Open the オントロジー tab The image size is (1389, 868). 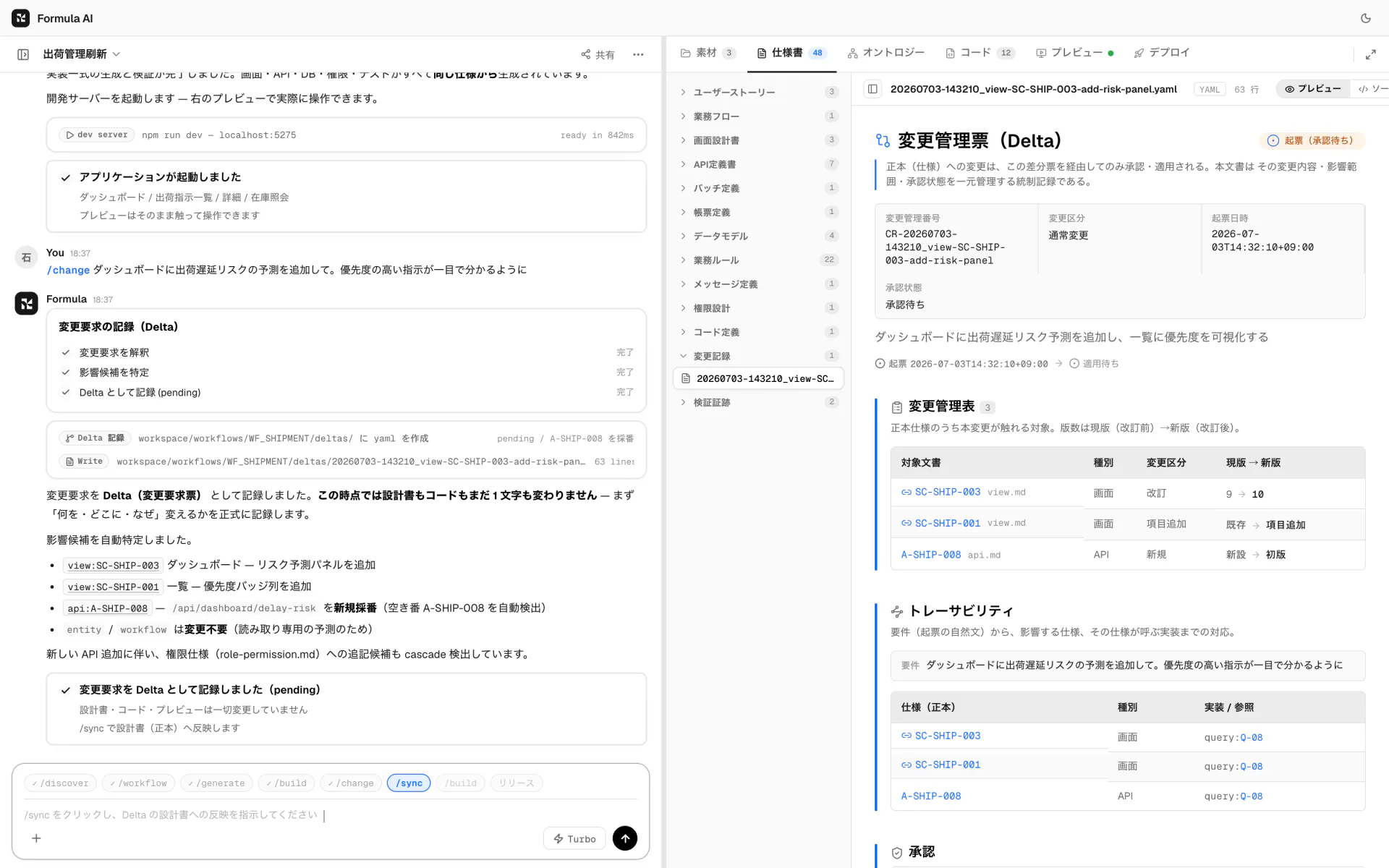885,53
